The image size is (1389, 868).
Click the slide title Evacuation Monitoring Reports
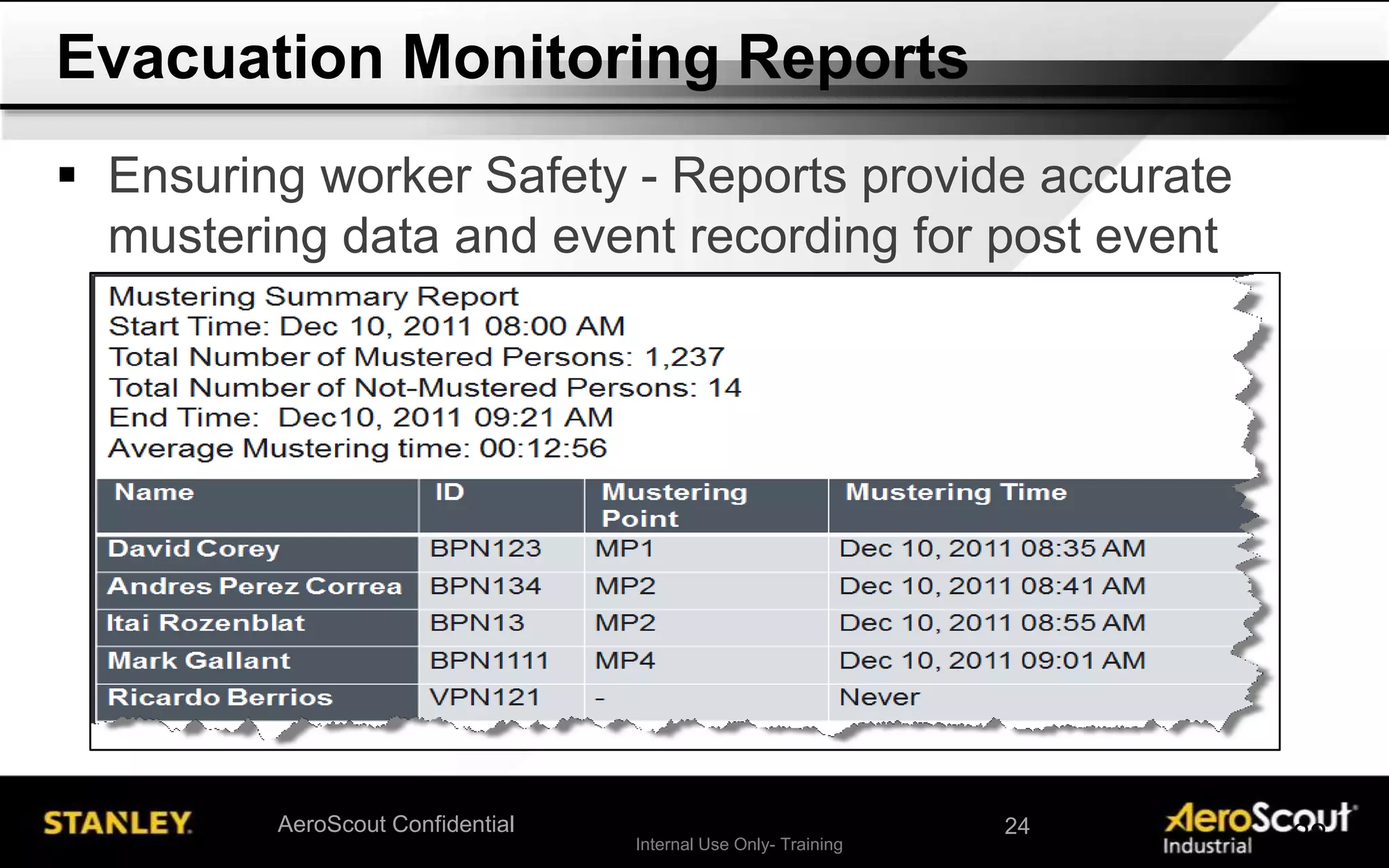point(513,58)
